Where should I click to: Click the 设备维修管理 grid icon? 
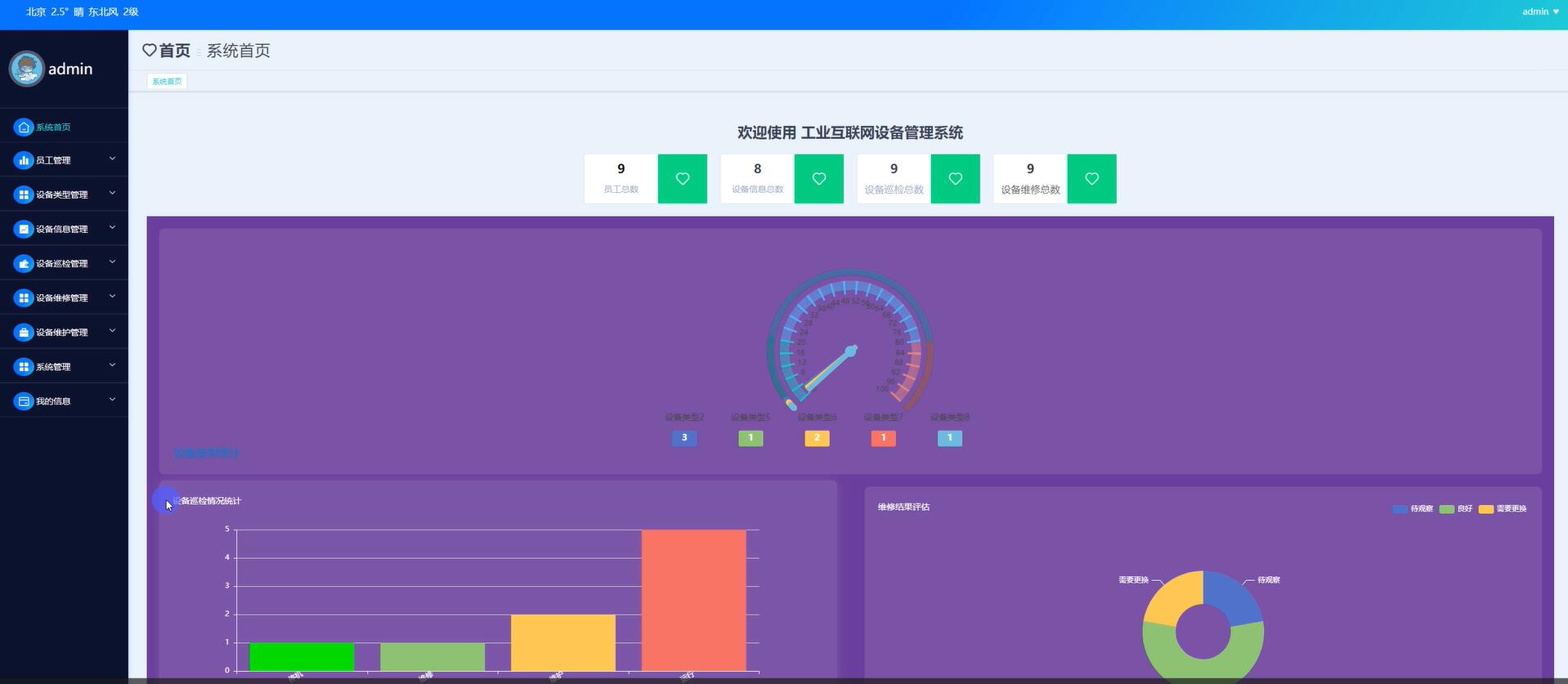(24, 297)
